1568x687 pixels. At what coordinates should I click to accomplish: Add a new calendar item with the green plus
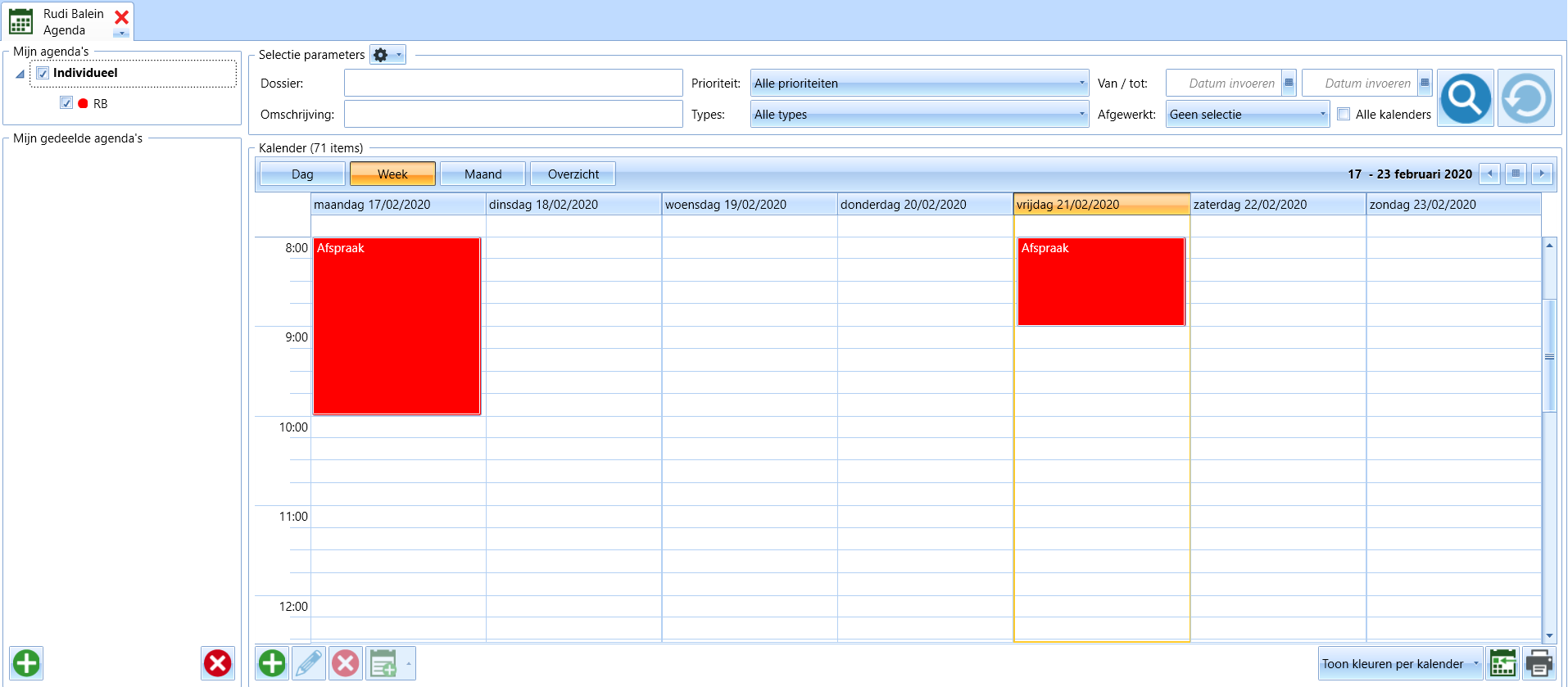[x=272, y=663]
